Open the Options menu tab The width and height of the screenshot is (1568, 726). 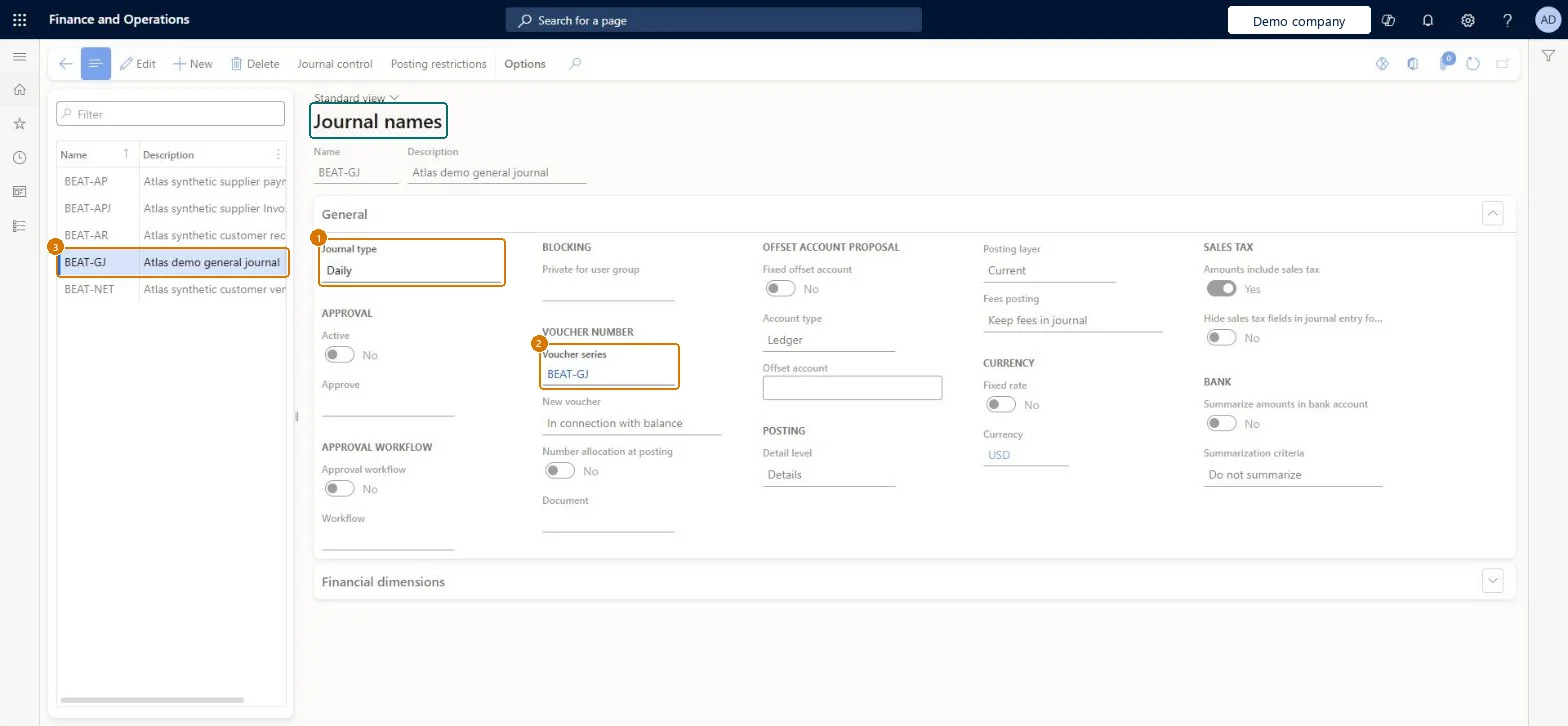pyautogui.click(x=525, y=64)
